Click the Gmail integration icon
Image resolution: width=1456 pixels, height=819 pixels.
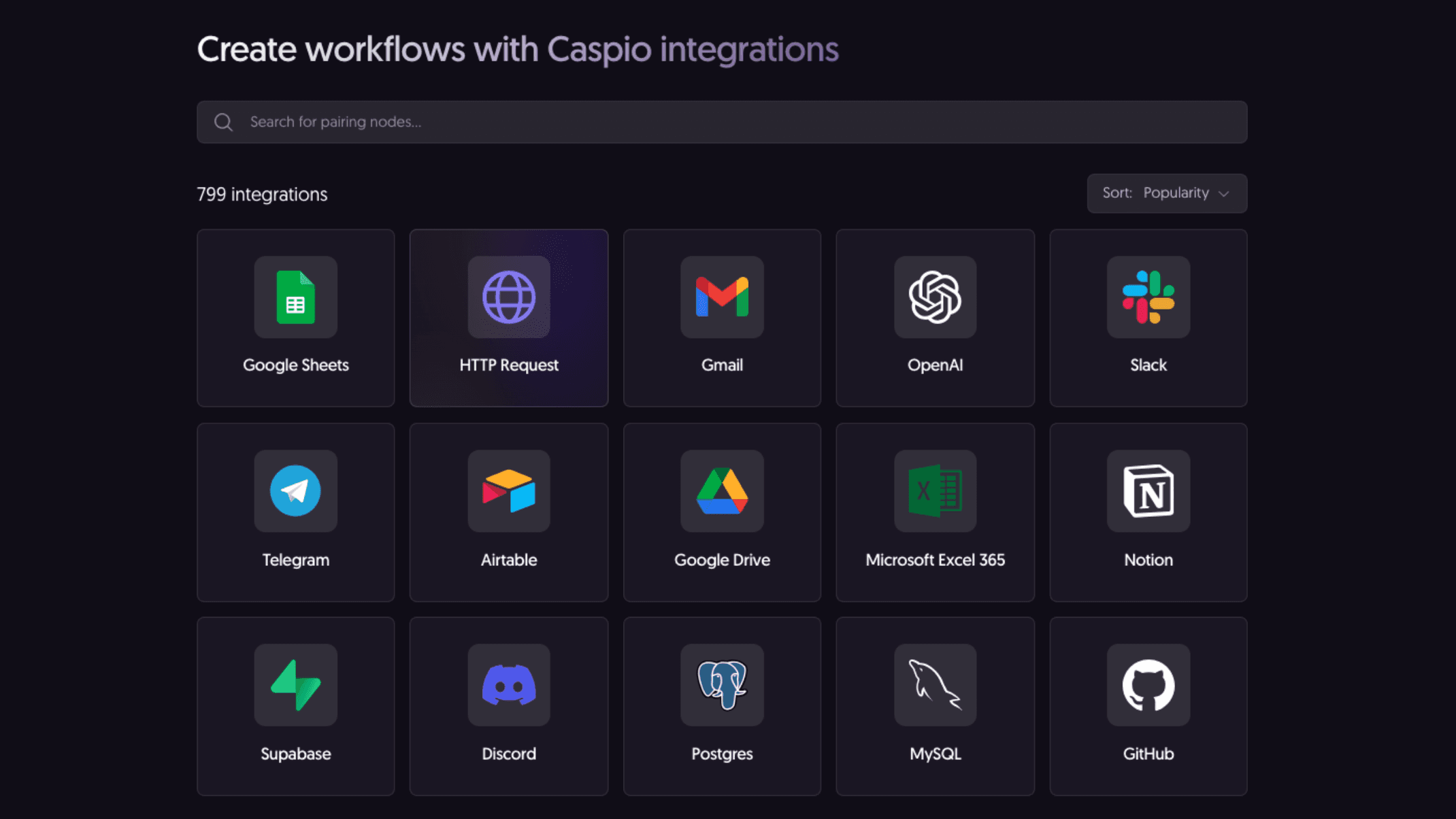coord(722,298)
